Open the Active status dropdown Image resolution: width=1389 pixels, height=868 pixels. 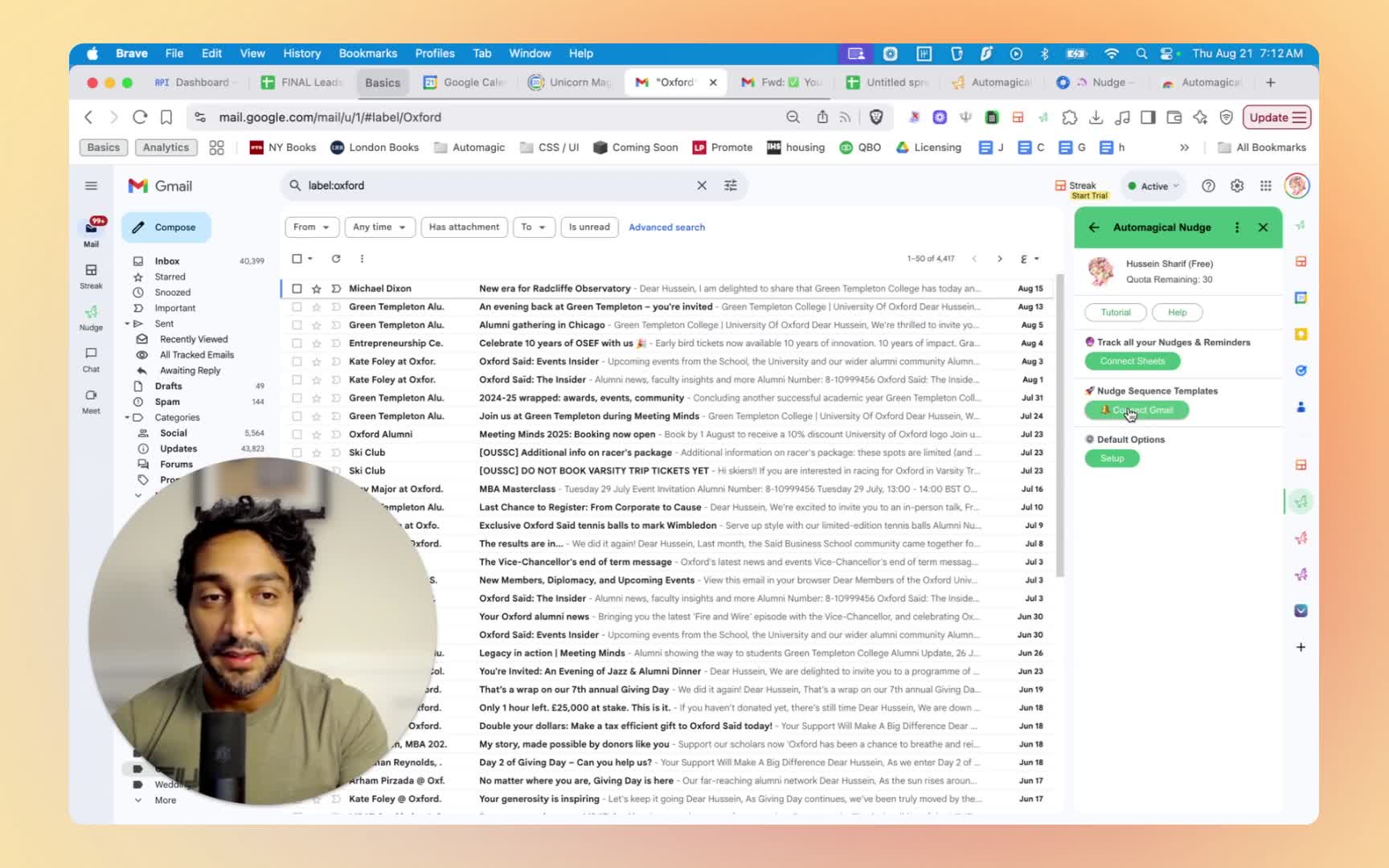click(1153, 186)
